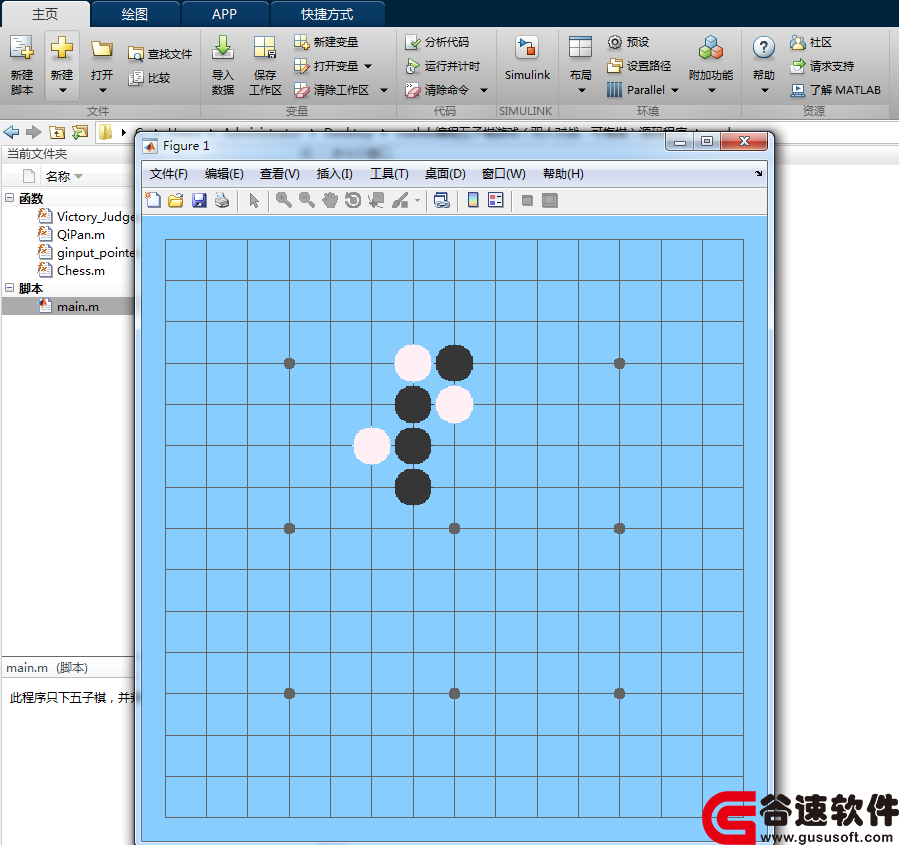Viewport: 899px width, 845px height.
Task: Click New Variable (新建变量)
Action: (326, 42)
